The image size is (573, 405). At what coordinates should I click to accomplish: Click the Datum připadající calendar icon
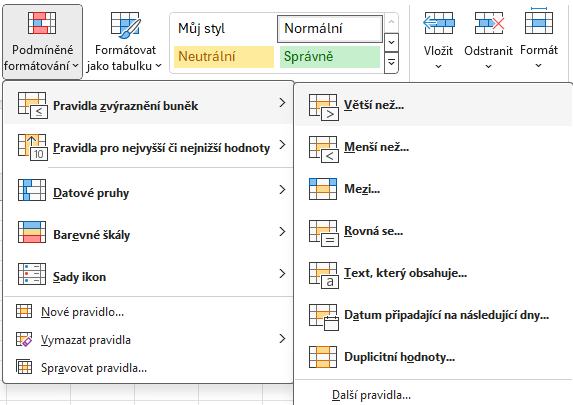(324, 318)
